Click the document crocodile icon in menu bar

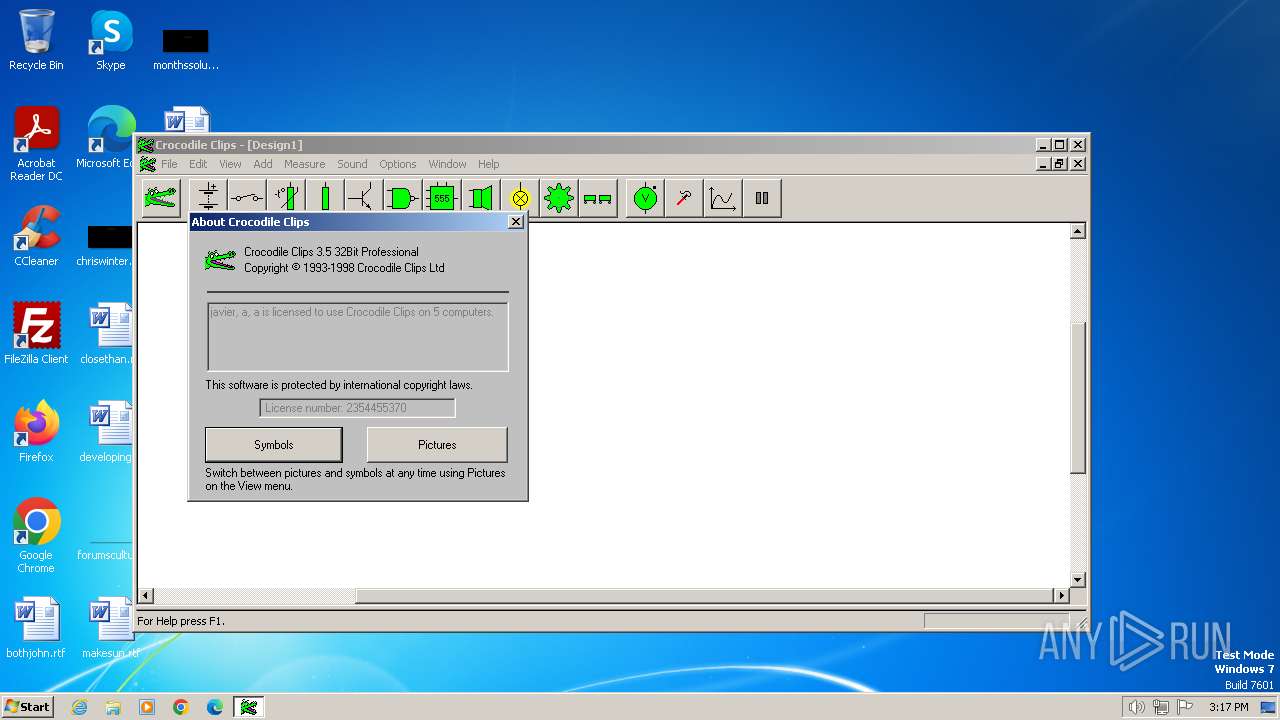[x=147, y=164]
